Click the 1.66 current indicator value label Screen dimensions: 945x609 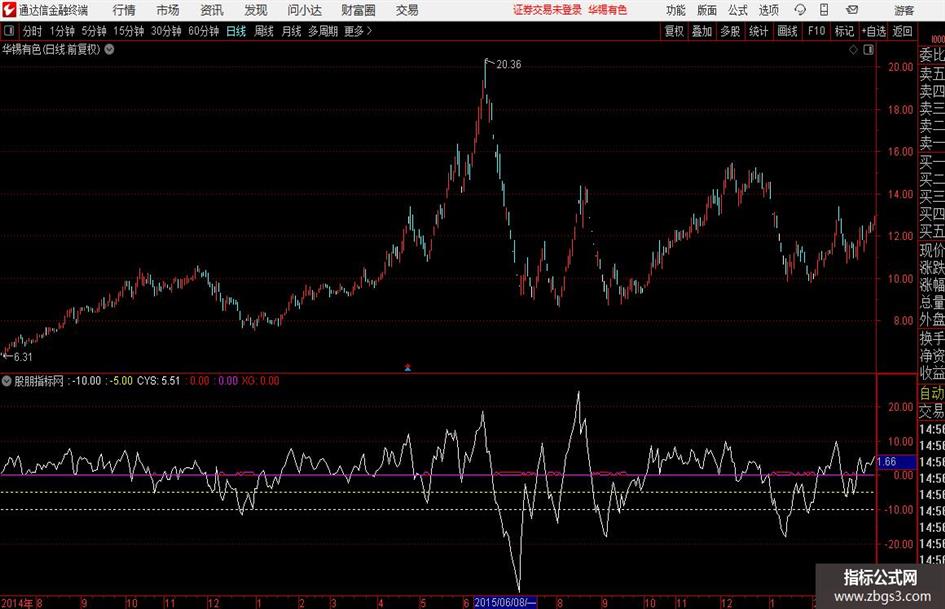896,462
